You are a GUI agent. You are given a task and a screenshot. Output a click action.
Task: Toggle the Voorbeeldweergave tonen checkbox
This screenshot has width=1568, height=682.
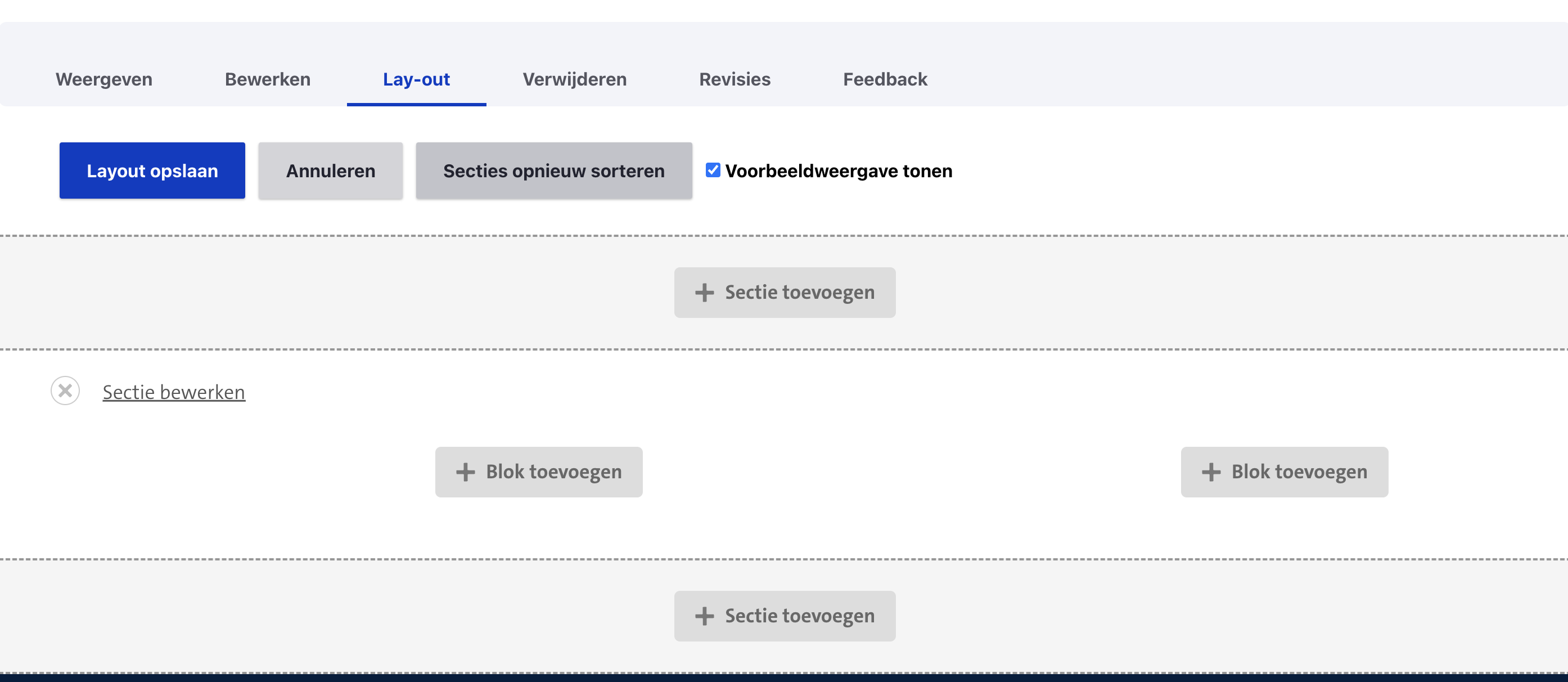(x=713, y=170)
